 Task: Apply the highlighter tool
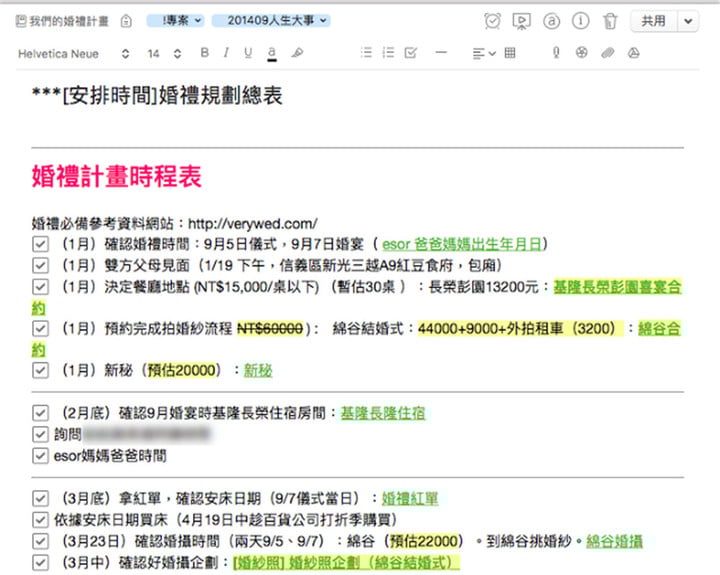pos(297,53)
